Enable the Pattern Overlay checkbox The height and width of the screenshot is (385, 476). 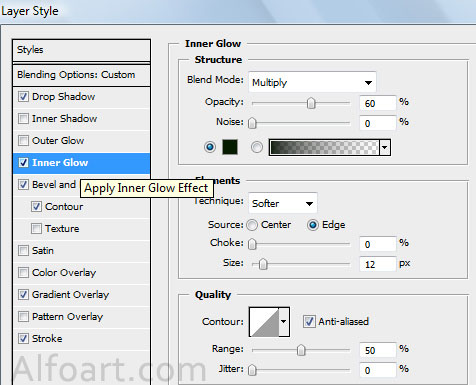tap(23, 317)
